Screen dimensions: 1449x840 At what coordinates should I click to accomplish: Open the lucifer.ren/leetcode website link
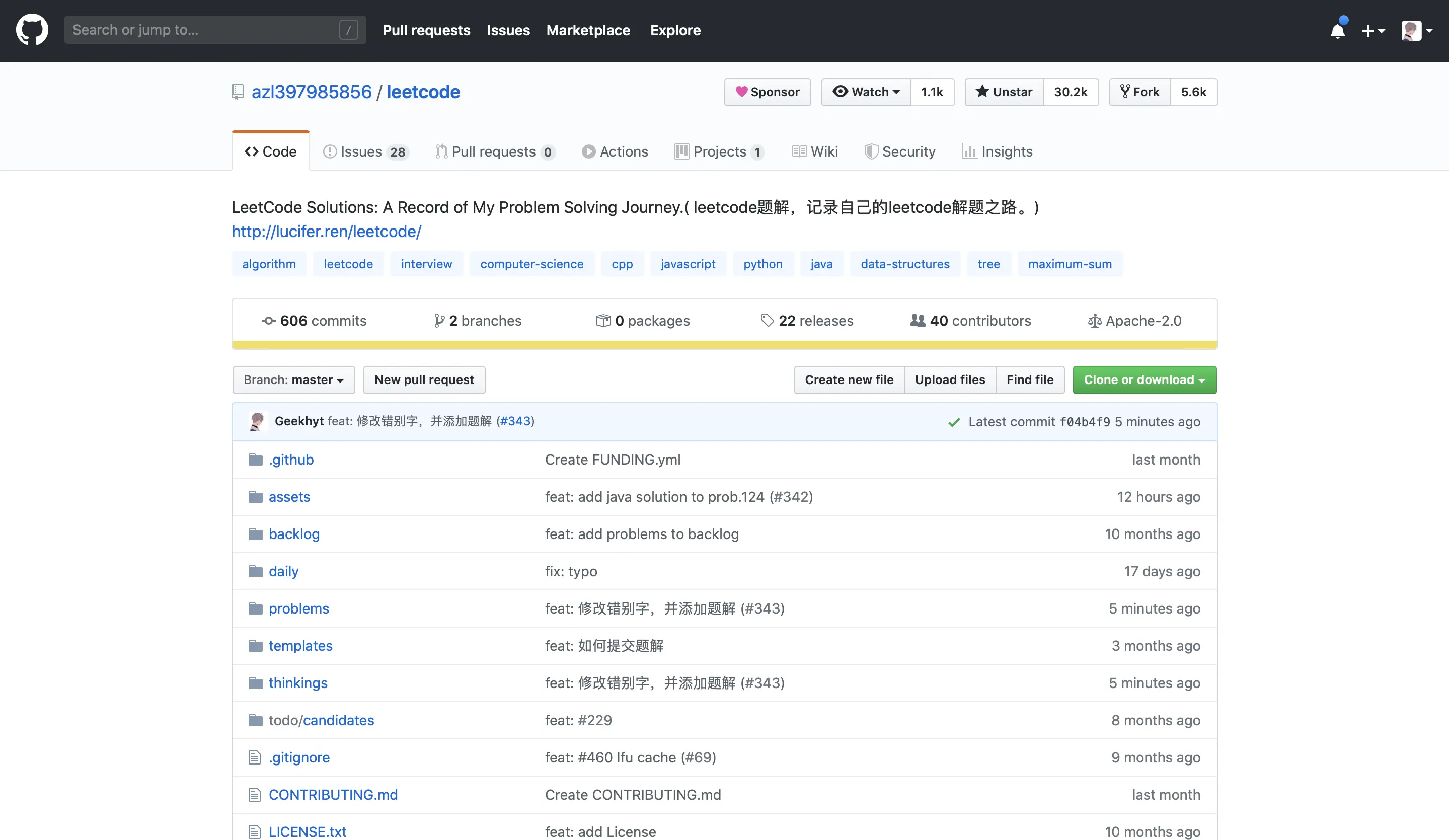[x=326, y=231]
